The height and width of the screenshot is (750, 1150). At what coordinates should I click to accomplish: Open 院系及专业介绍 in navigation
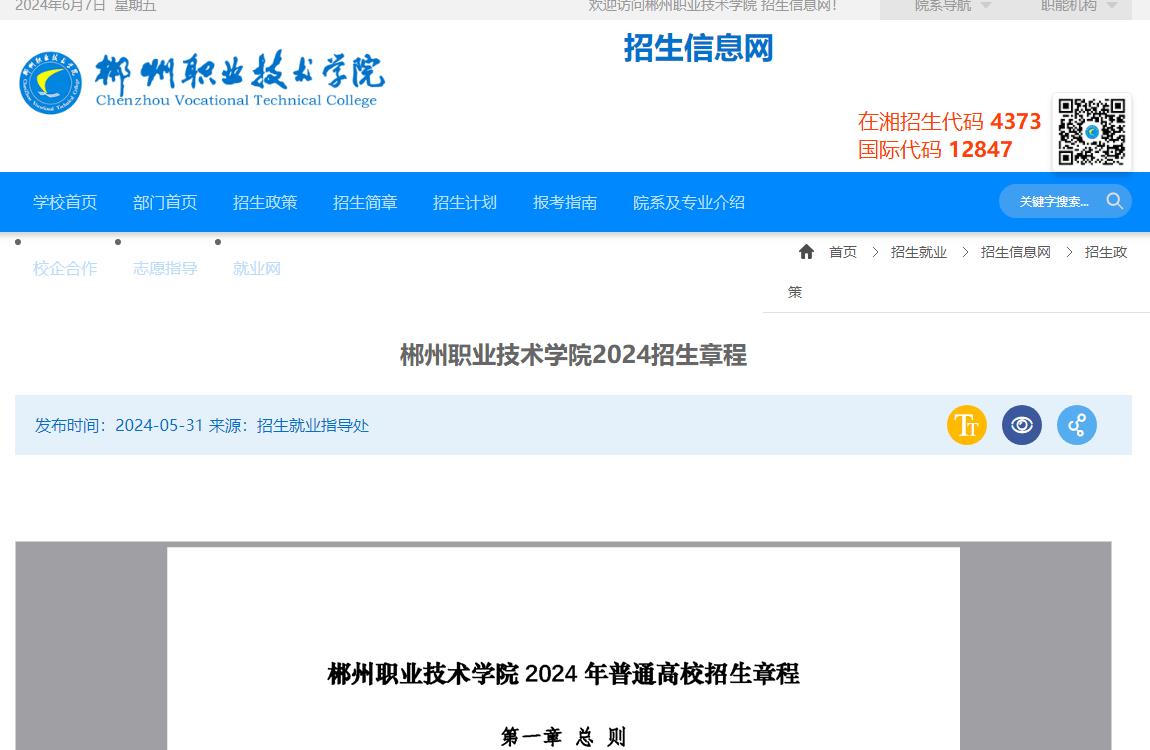[689, 202]
